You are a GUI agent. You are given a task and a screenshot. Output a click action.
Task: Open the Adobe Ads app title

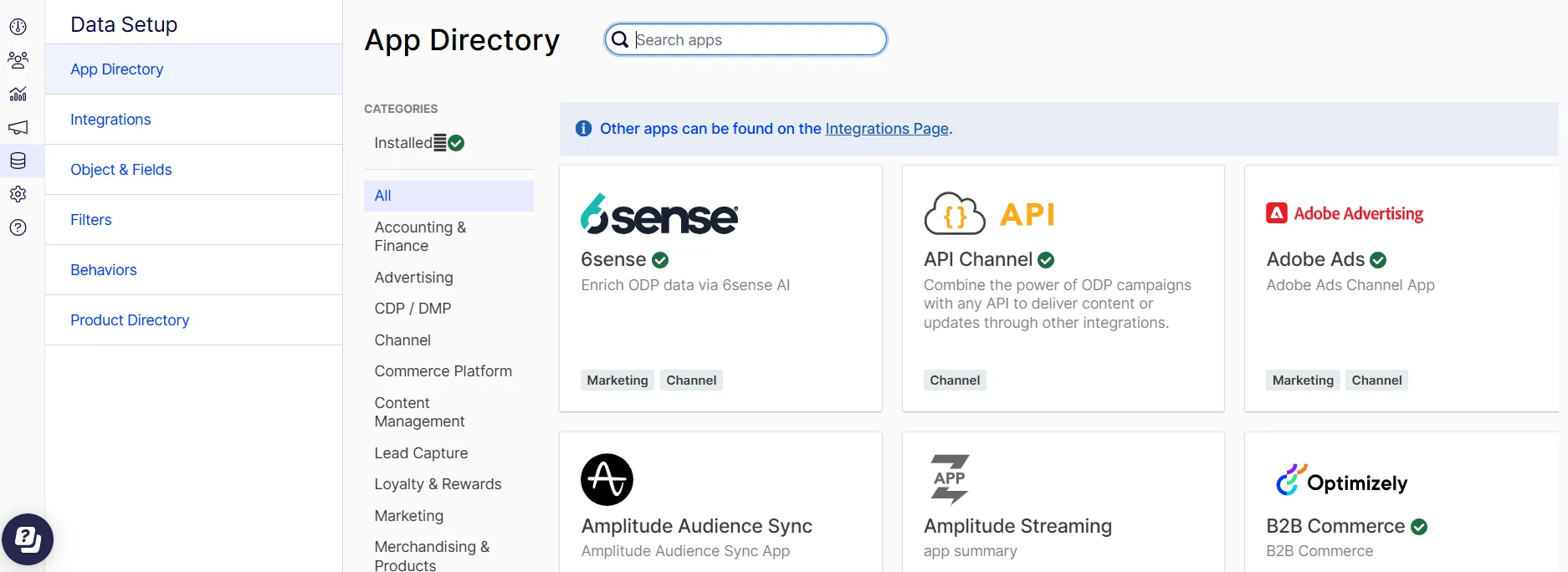coord(1315,259)
